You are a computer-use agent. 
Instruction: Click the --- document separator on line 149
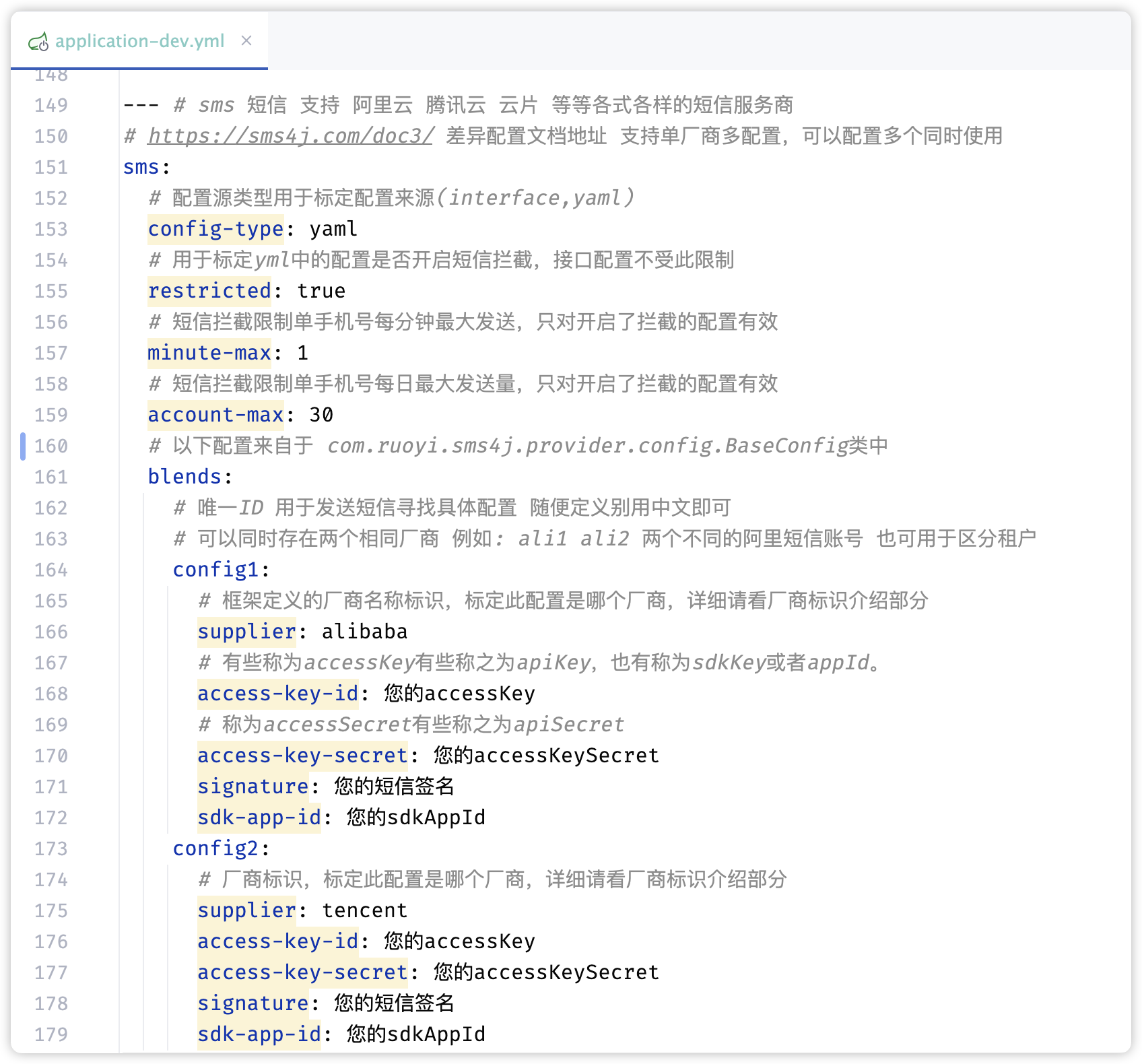[x=141, y=105]
